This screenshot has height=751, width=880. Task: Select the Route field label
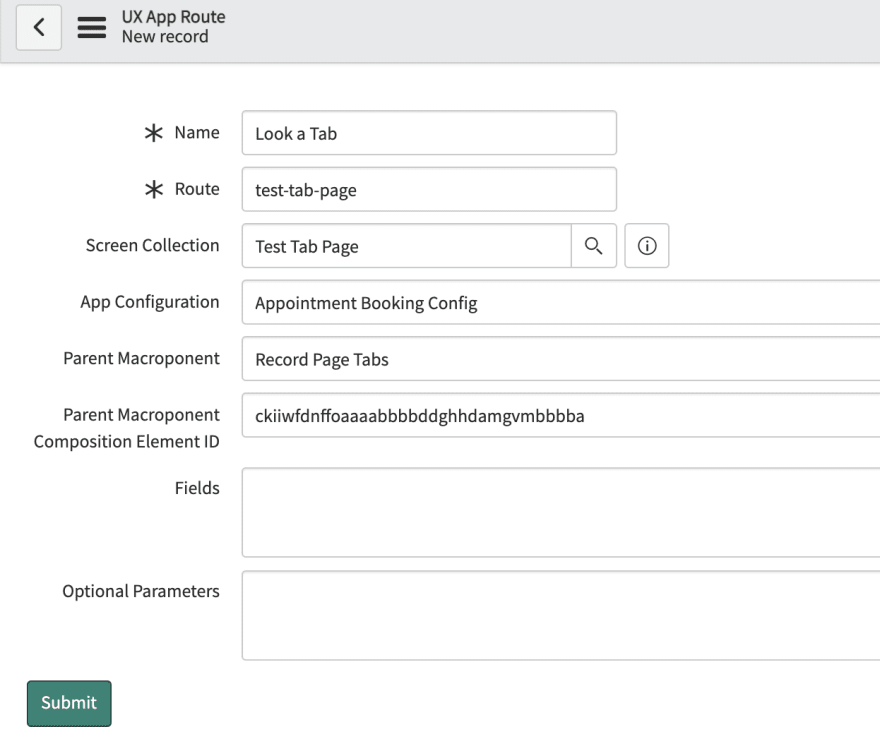[197, 189]
